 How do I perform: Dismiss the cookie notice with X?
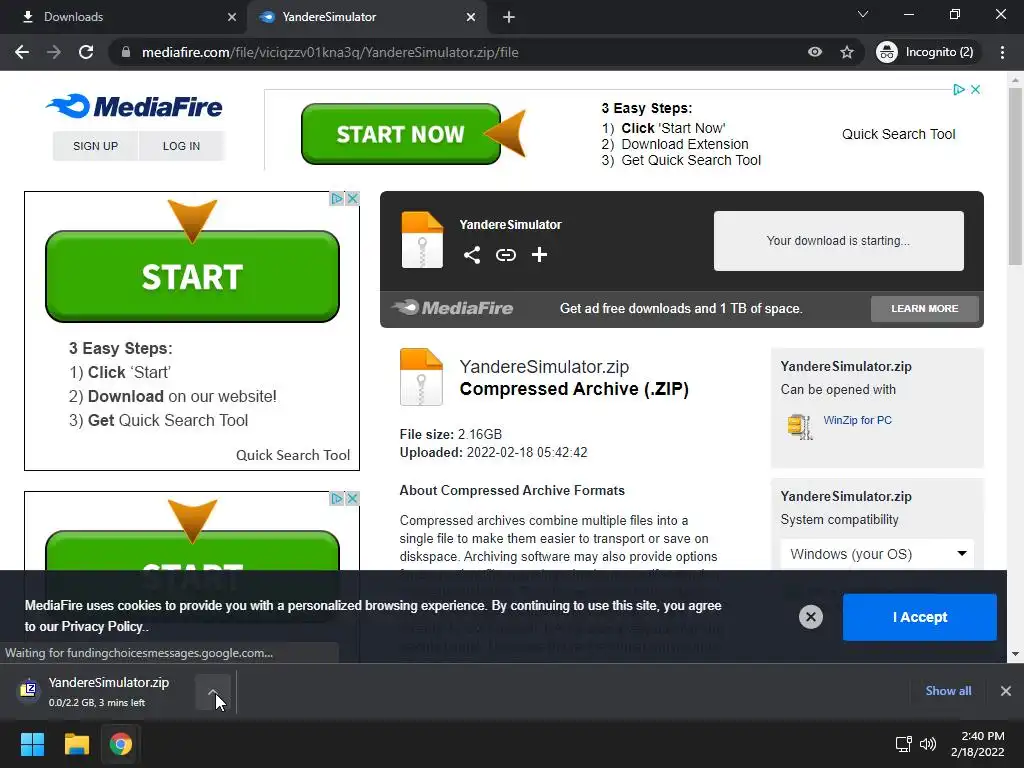(x=810, y=616)
